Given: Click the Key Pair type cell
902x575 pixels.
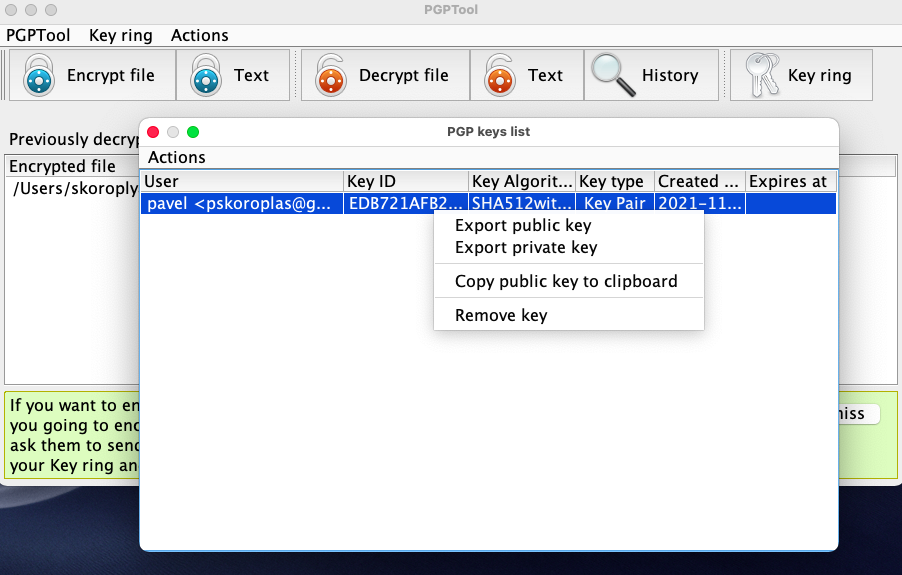Looking at the screenshot, I should [x=615, y=204].
